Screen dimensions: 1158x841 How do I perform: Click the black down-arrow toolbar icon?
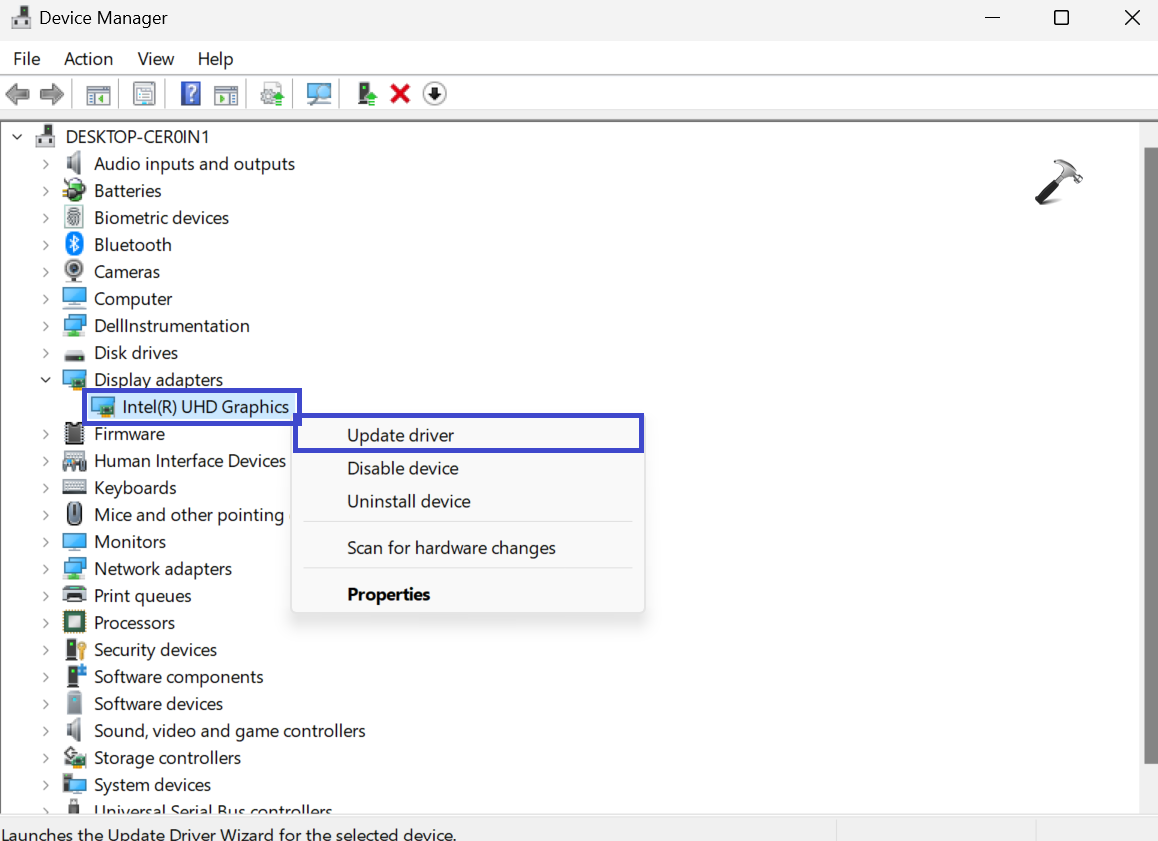[434, 94]
